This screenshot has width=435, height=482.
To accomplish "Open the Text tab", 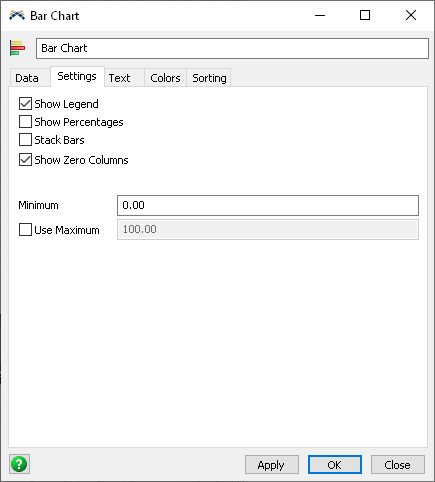I will (x=119, y=78).
